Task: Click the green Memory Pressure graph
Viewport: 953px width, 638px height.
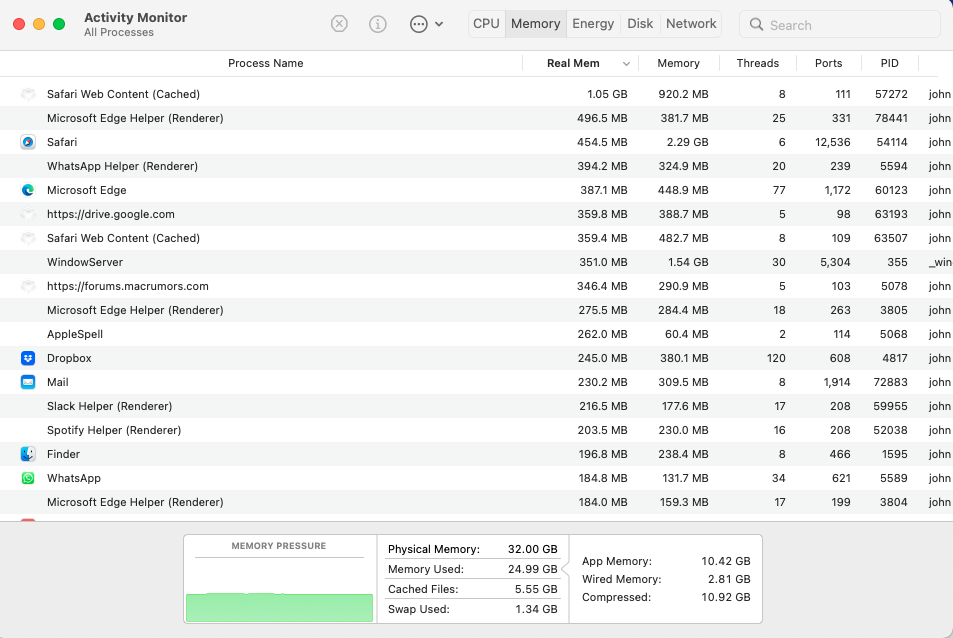Action: coord(279,607)
